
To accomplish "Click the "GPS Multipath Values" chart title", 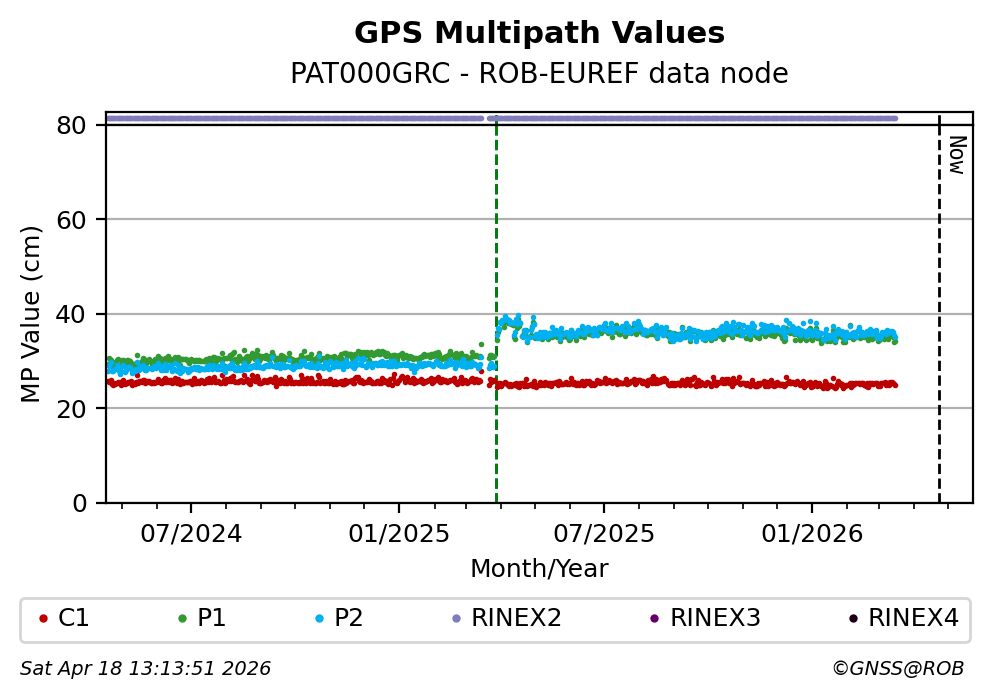I will [x=539, y=34].
